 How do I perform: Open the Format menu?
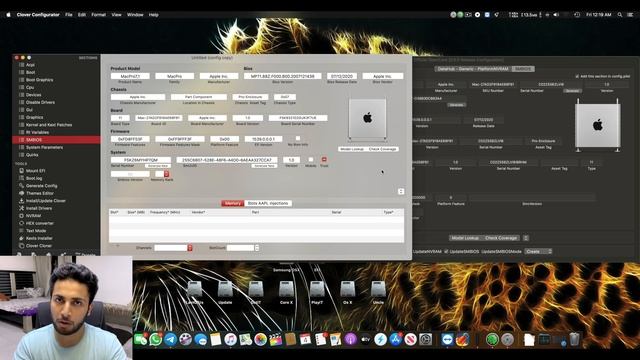pyautogui.click(x=98, y=15)
